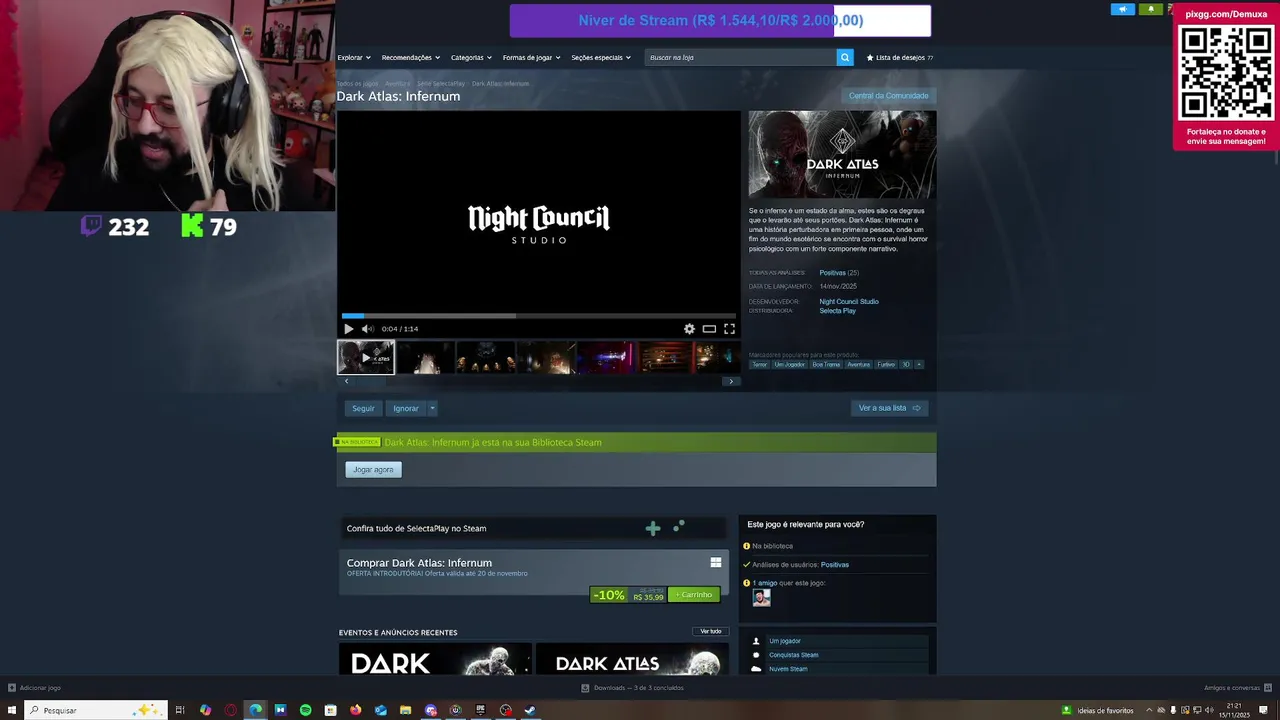Open the 1 amigo link

click(765, 583)
